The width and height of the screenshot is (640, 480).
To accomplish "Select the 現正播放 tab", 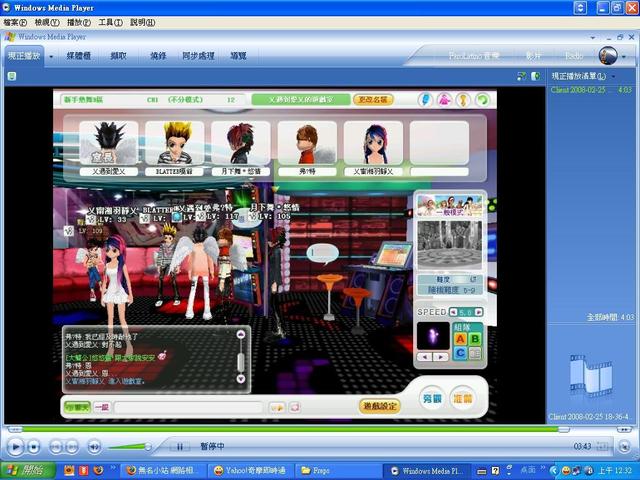I will click(x=24, y=56).
